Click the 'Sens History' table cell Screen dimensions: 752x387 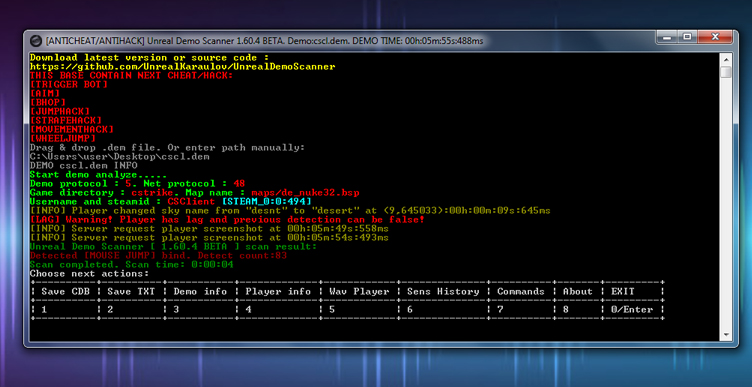pyautogui.click(x=443, y=292)
